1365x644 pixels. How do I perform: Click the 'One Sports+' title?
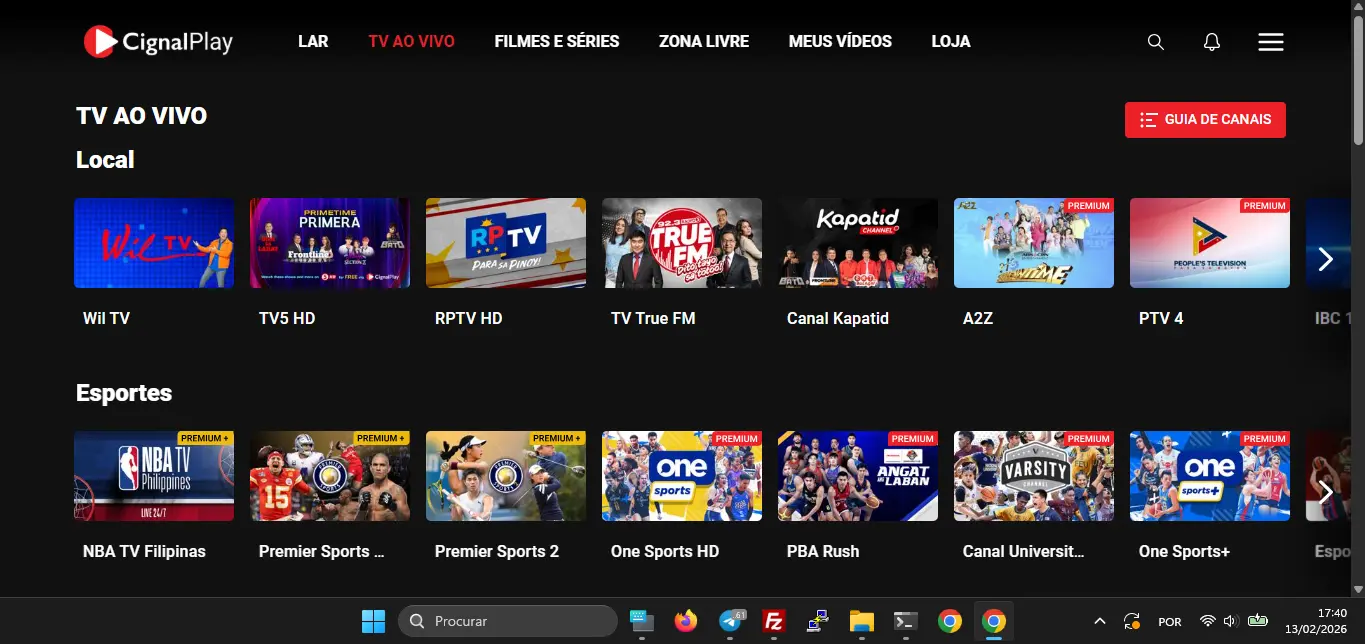1184,551
